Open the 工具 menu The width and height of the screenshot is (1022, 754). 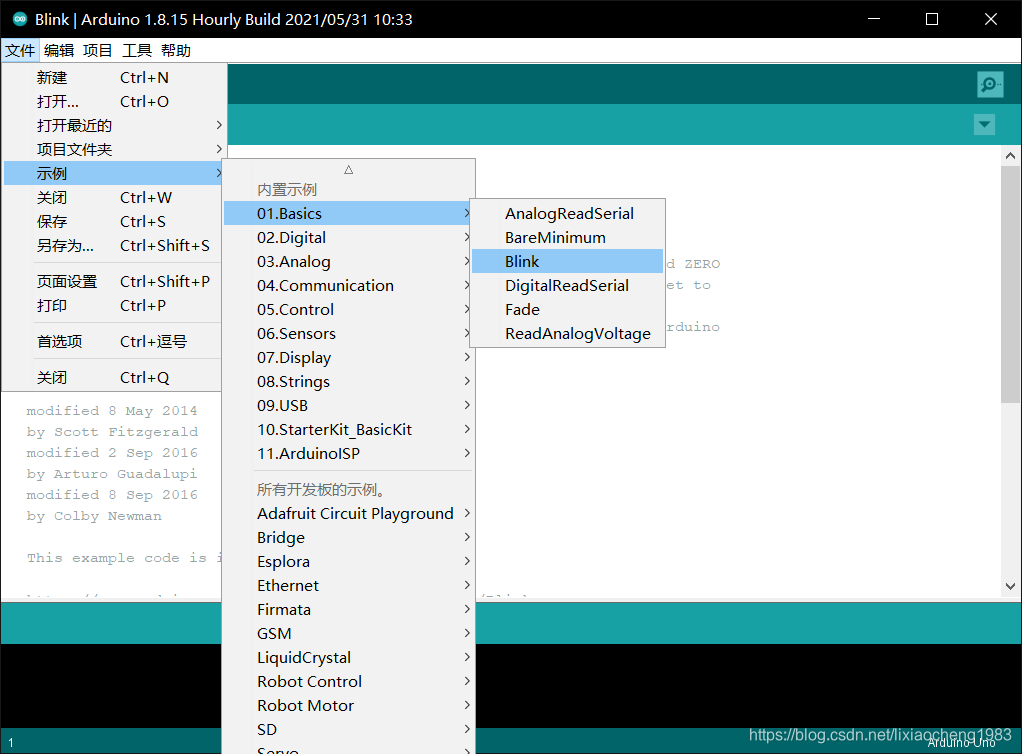tap(137, 50)
